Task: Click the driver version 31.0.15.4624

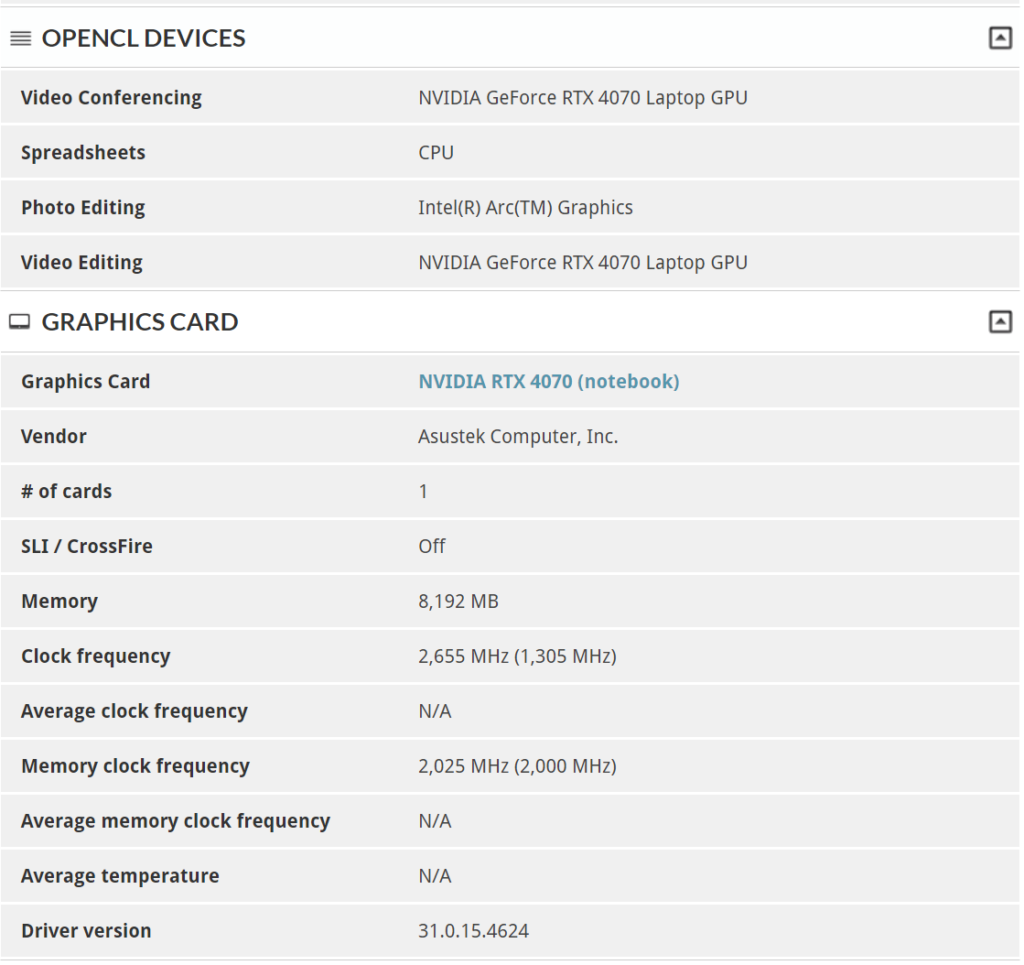Action: (473, 931)
